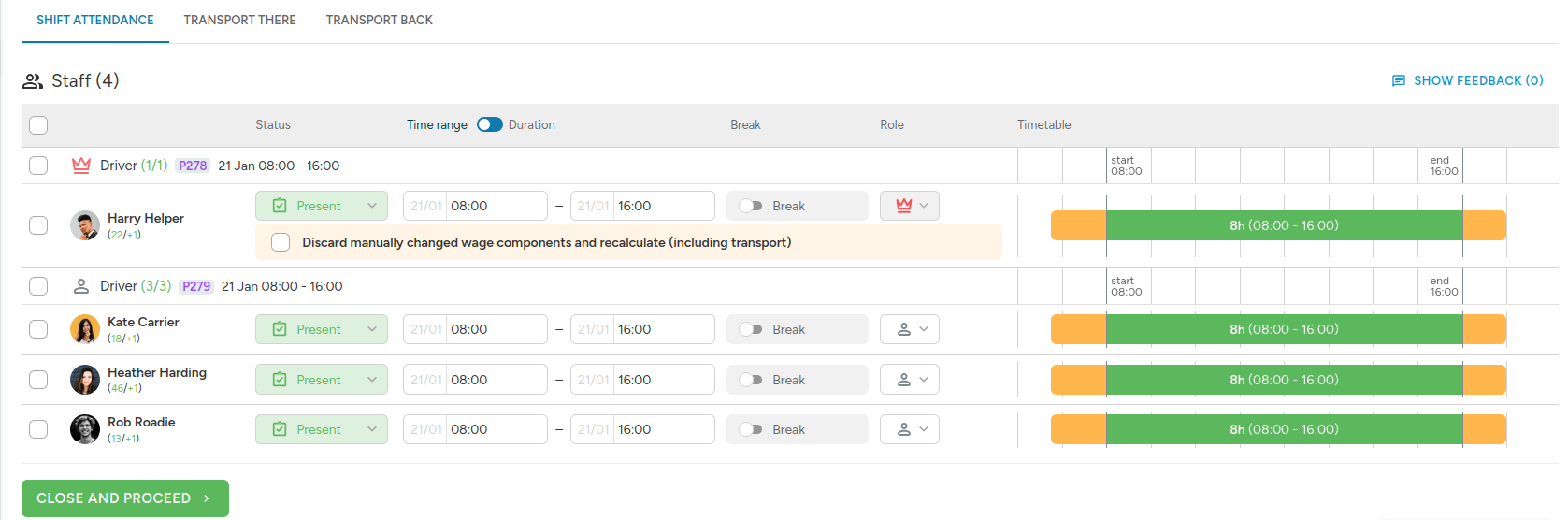Click the Staff group icon
The image size is (1568, 520).
tap(33, 81)
